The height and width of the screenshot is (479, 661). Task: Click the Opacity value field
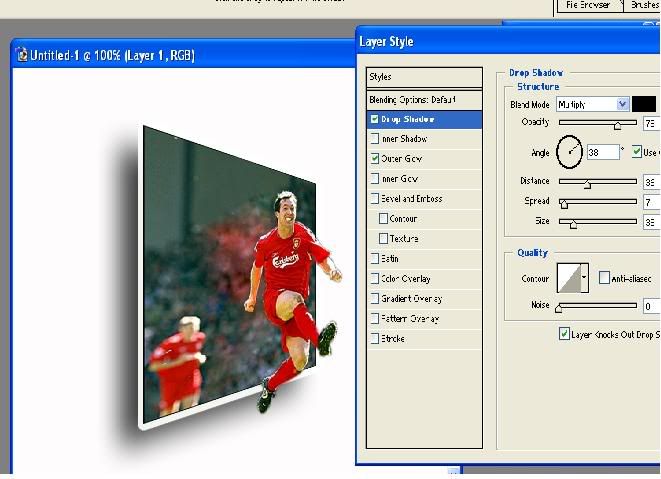652,124
